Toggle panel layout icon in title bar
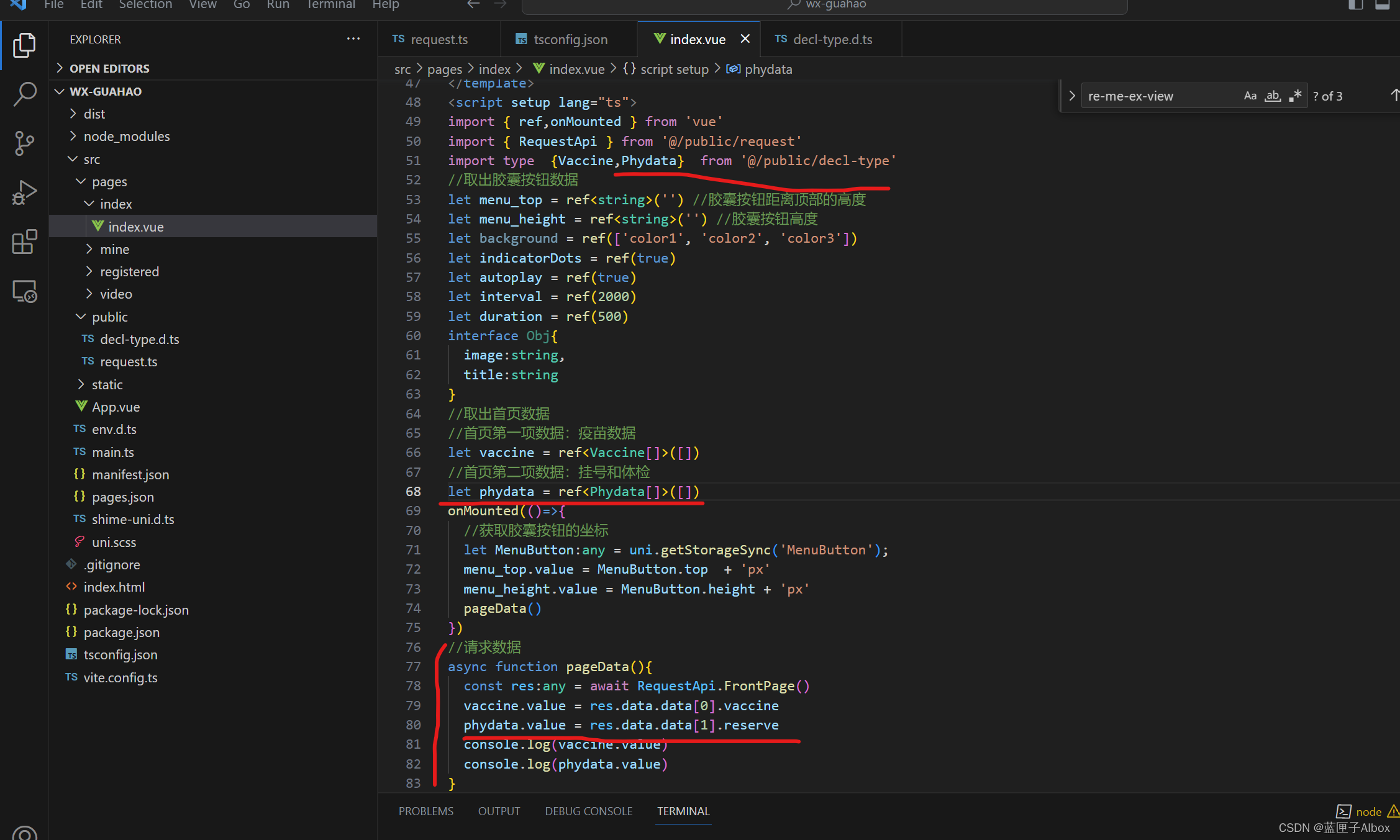This screenshot has width=1400, height=840. coord(1383,4)
